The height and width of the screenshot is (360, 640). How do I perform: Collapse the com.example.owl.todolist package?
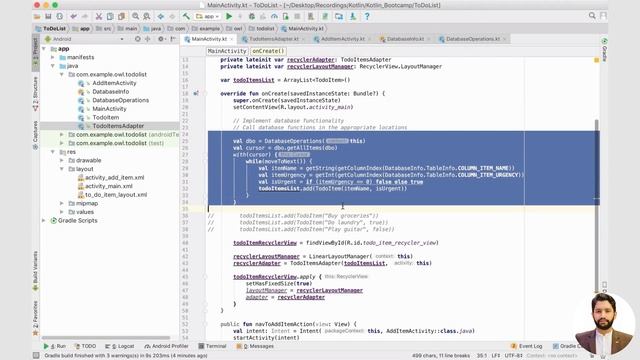[x=62, y=74]
